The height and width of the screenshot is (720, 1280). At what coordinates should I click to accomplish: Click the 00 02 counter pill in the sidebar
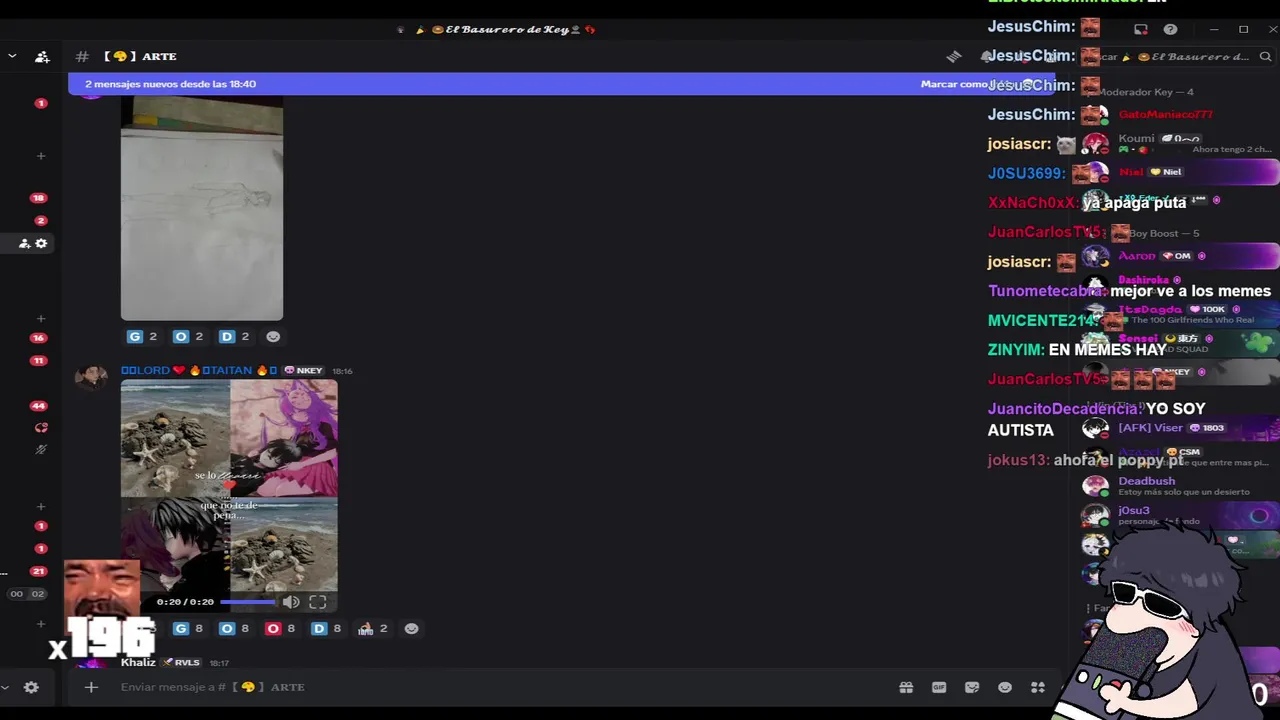click(27, 594)
